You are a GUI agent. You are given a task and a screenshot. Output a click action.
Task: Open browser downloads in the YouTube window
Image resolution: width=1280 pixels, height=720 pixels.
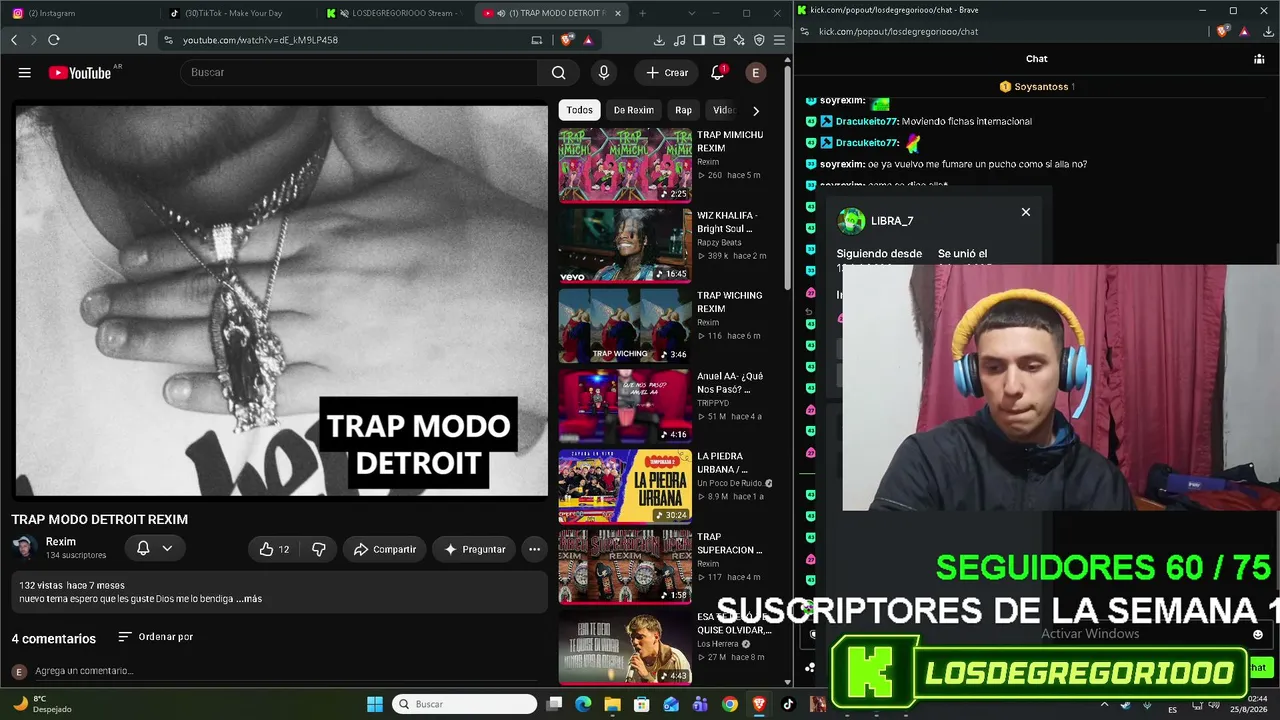tap(659, 40)
